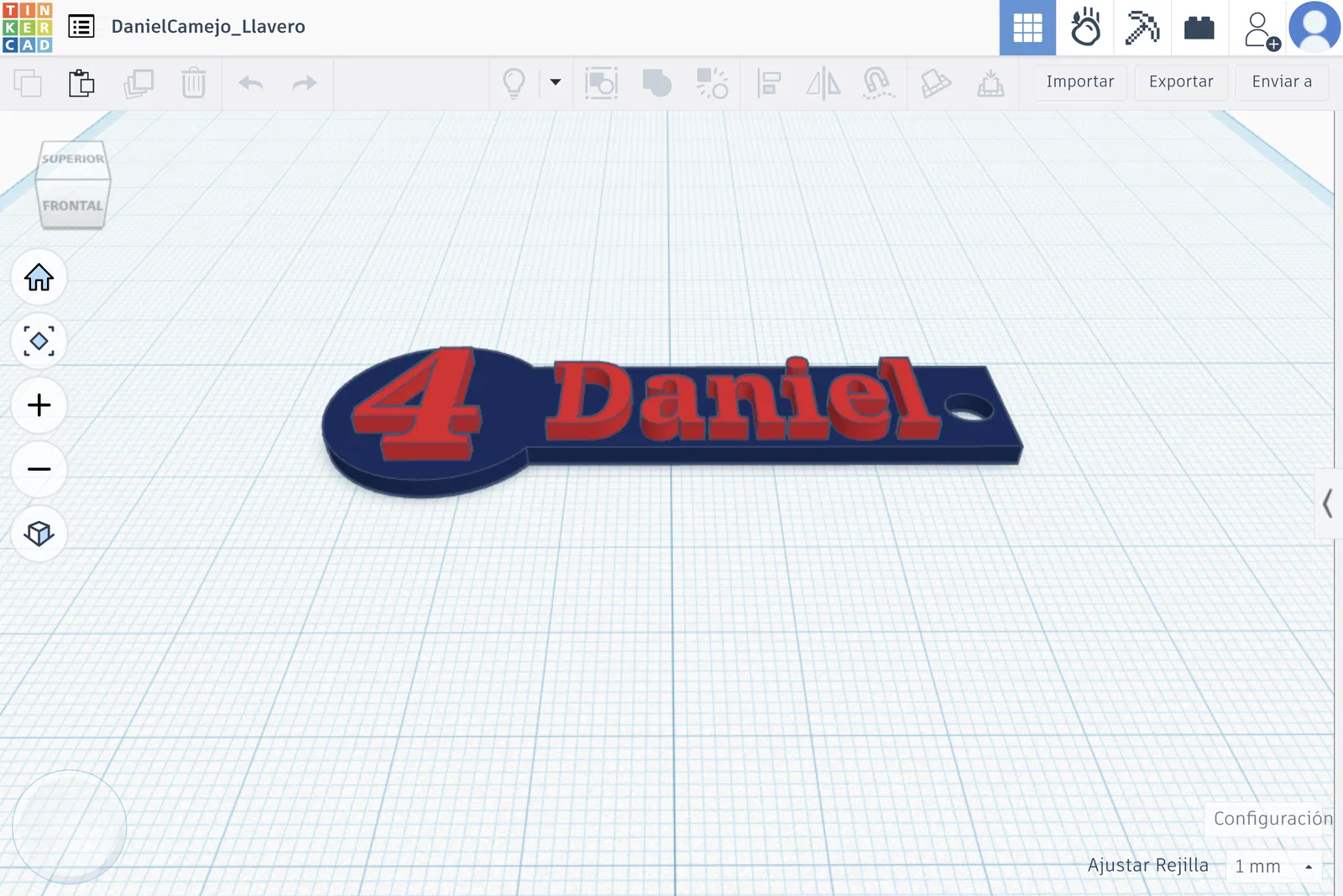The width and height of the screenshot is (1343, 896).
Task: Zoom in with the plus button
Action: 39,405
